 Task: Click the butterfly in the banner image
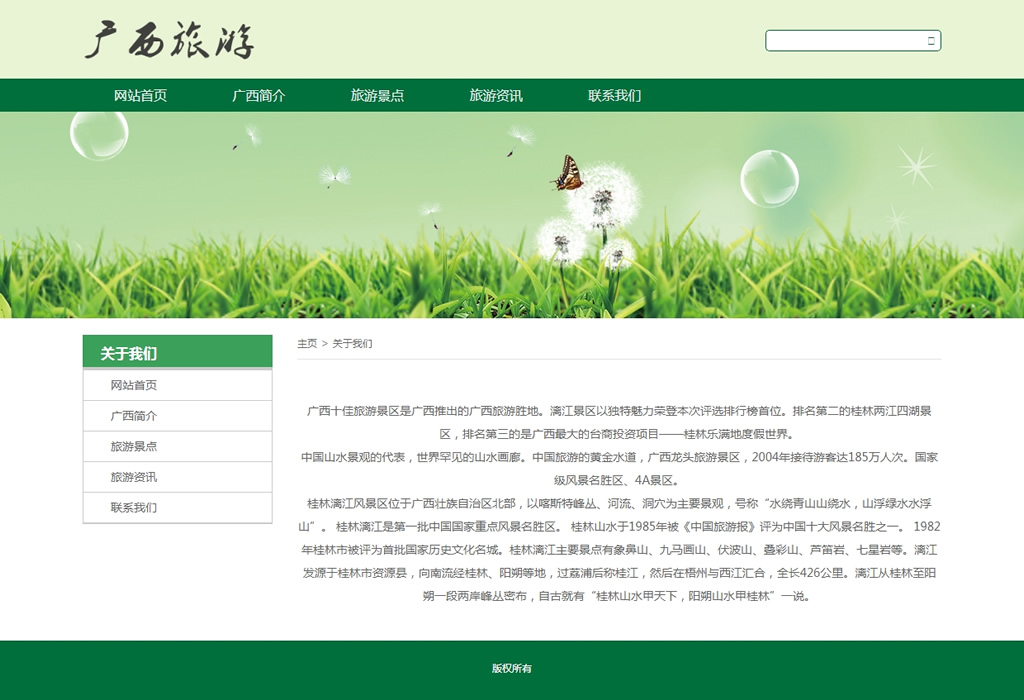[568, 174]
